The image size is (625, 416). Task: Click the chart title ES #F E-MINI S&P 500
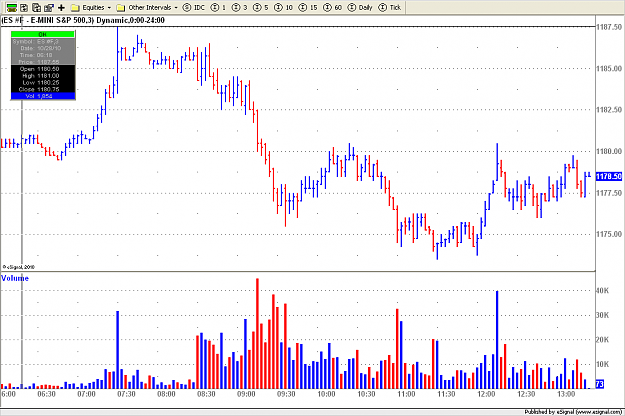83,20
